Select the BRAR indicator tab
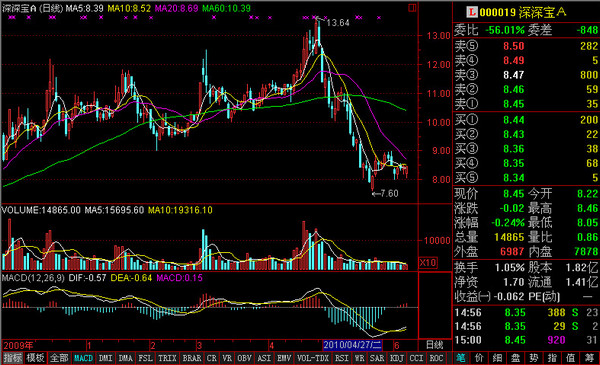Screen dimensions: 600x365 point(191,358)
